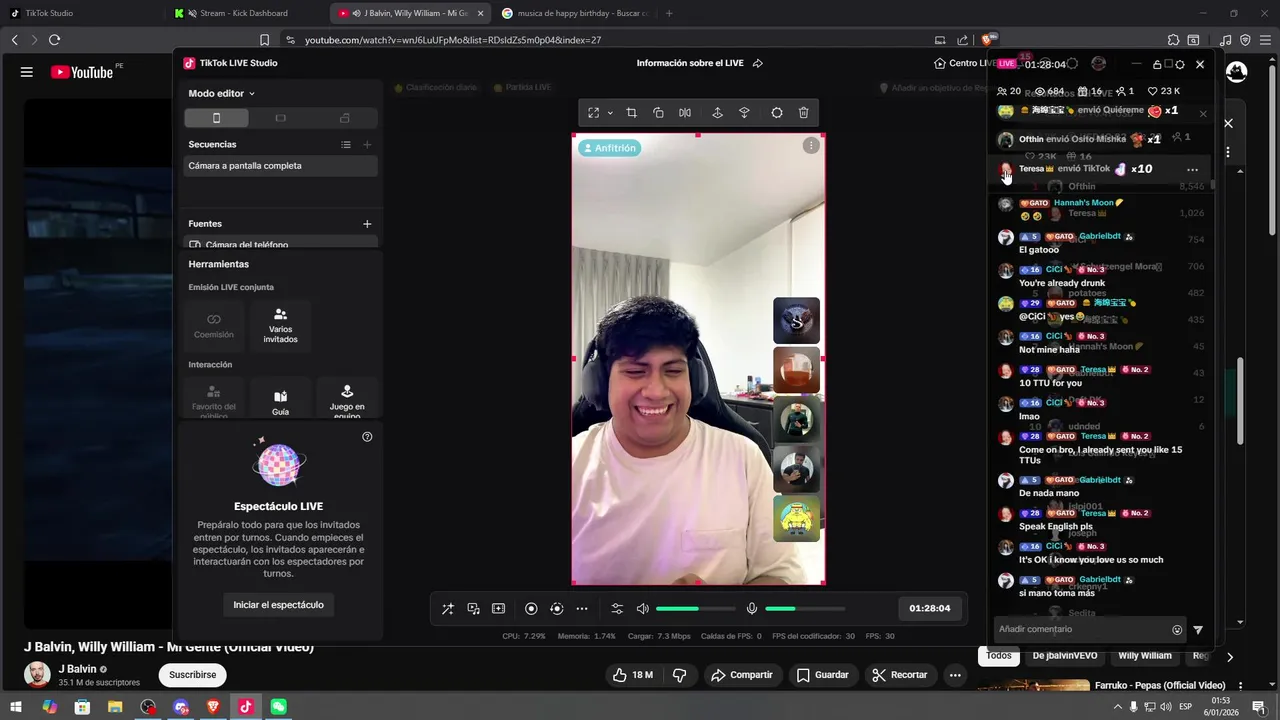Click the Anfitrión host badge
Screen dimensions: 1280x720
coord(608,148)
